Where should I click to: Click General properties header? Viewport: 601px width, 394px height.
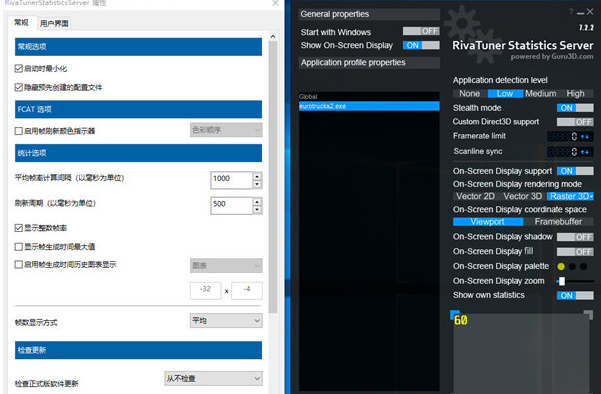coord(369,14)
